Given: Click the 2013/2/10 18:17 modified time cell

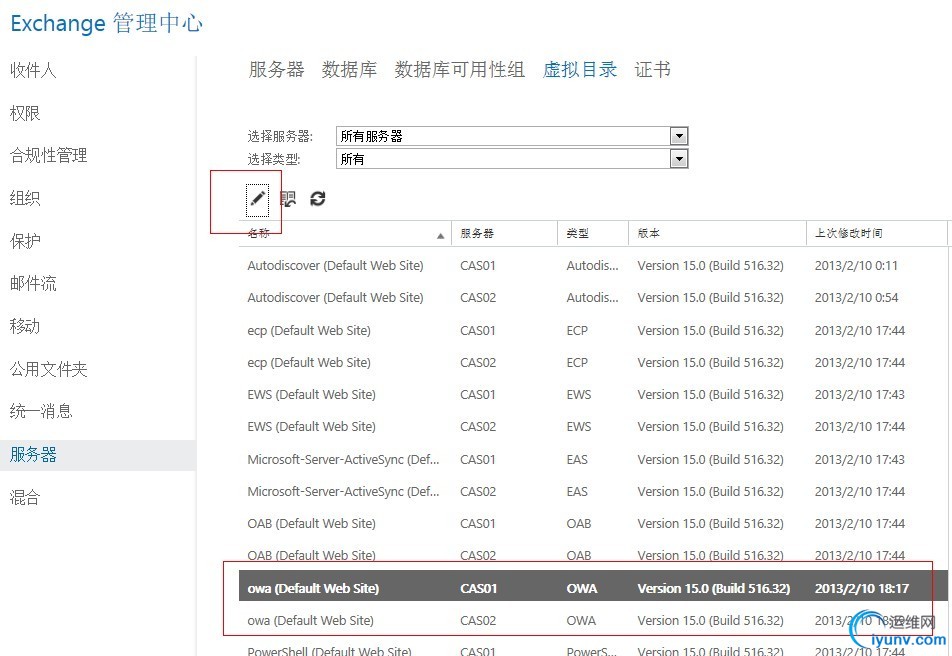Looking at the screenshot, I should (862, 589).
